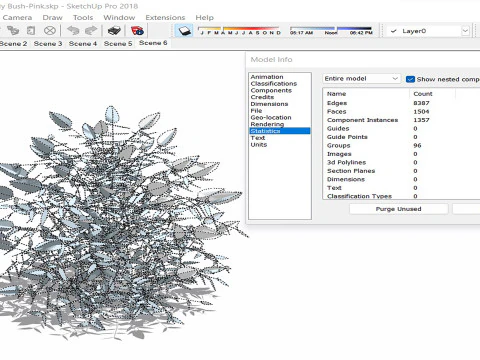The height and width of the screenshot is (360, 480).
Task: Open the Extensions menu
Action: pos(165,17)
